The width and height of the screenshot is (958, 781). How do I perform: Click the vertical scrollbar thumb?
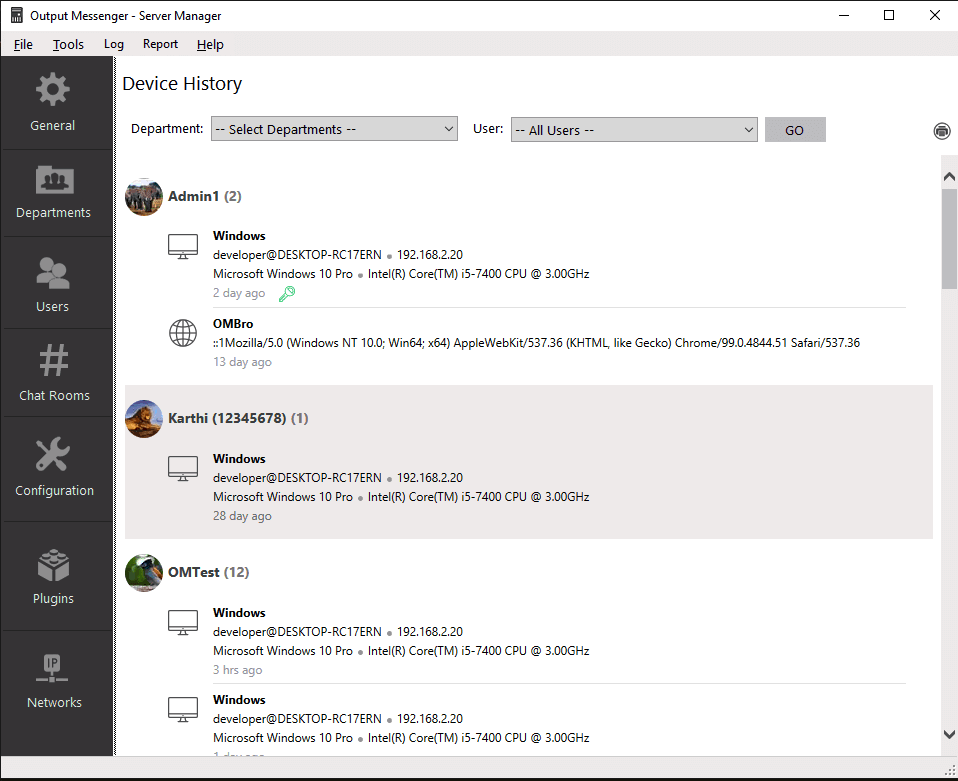click(949, 238)
